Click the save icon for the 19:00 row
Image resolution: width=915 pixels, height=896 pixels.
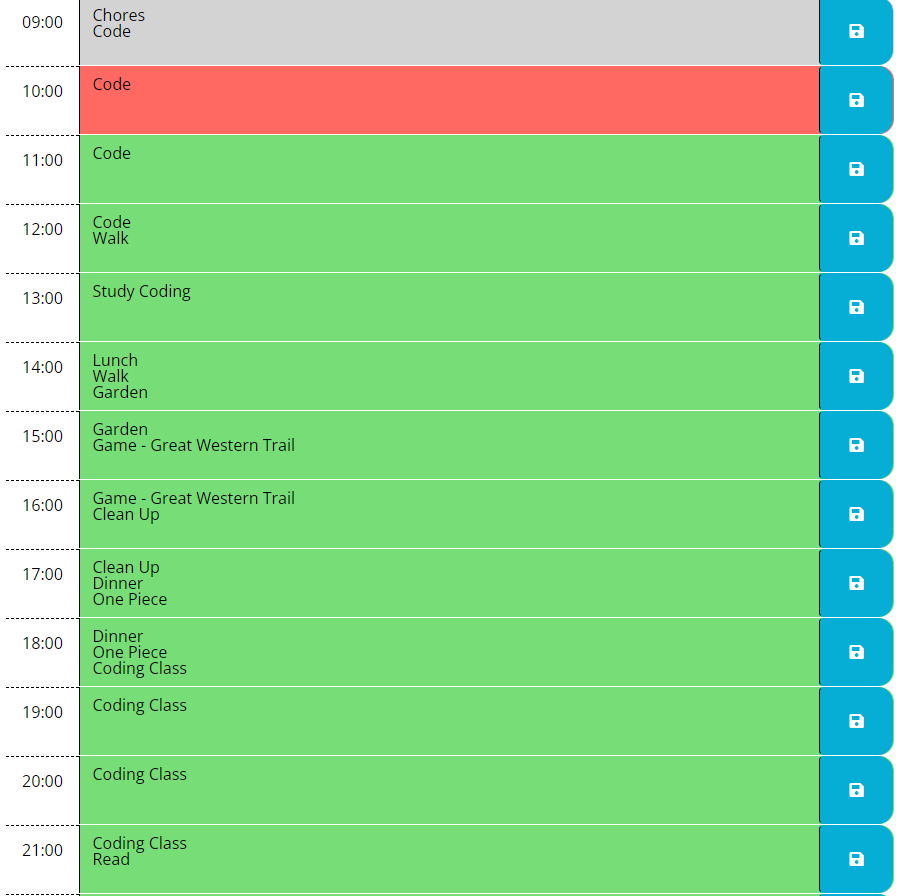coord(856,721)
